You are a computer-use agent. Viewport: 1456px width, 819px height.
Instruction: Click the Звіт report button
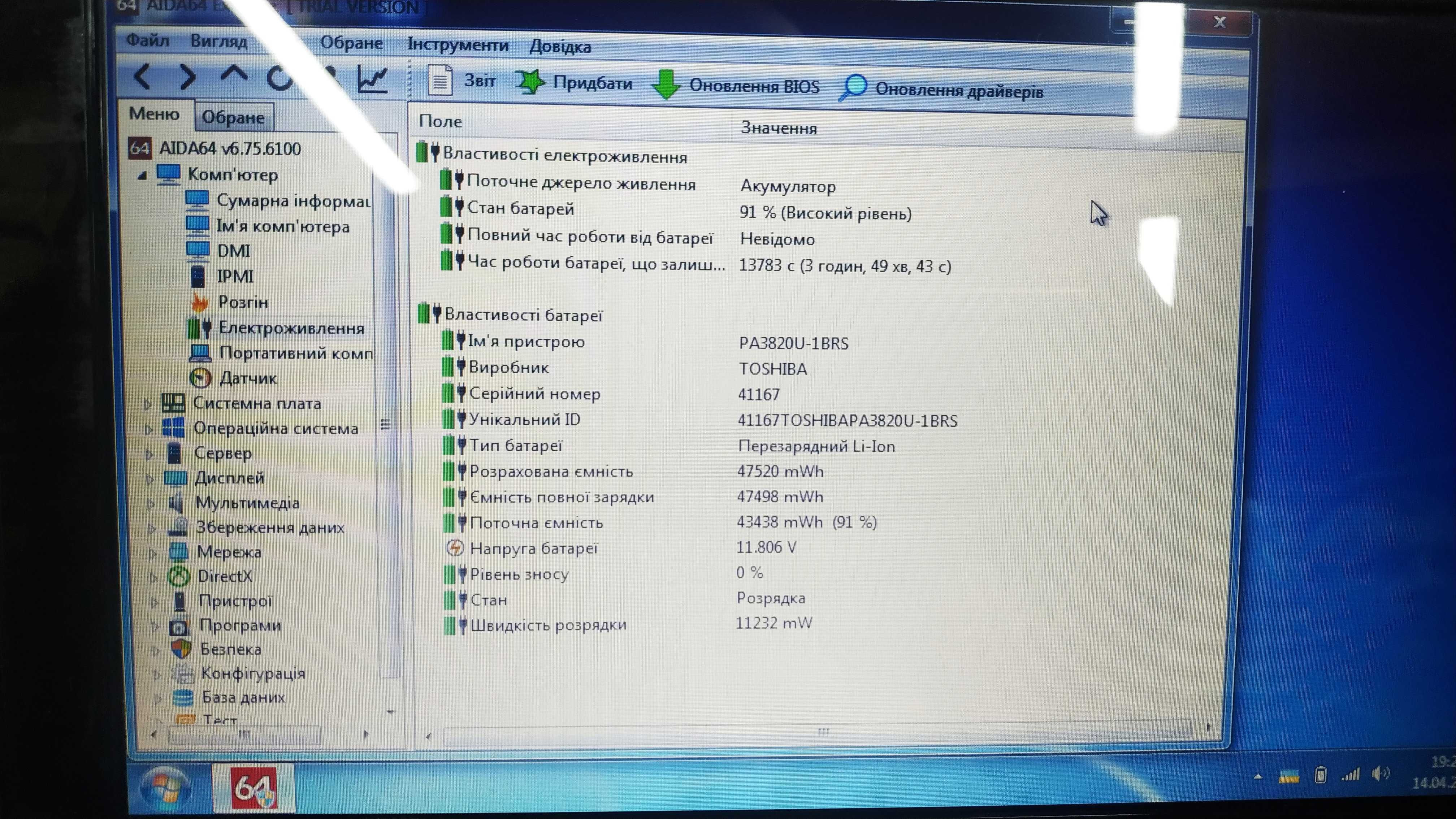tap(462, 81)
